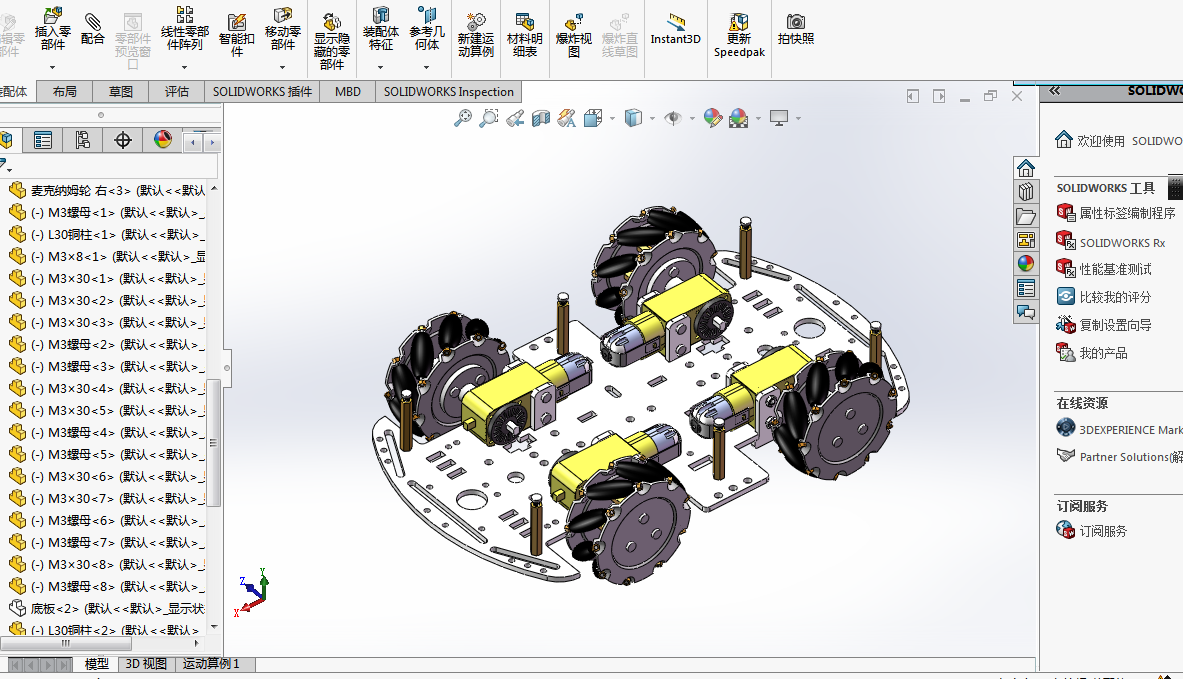
Task: Click Hide/Show Items eye icon
Action: tap(673, 118)
